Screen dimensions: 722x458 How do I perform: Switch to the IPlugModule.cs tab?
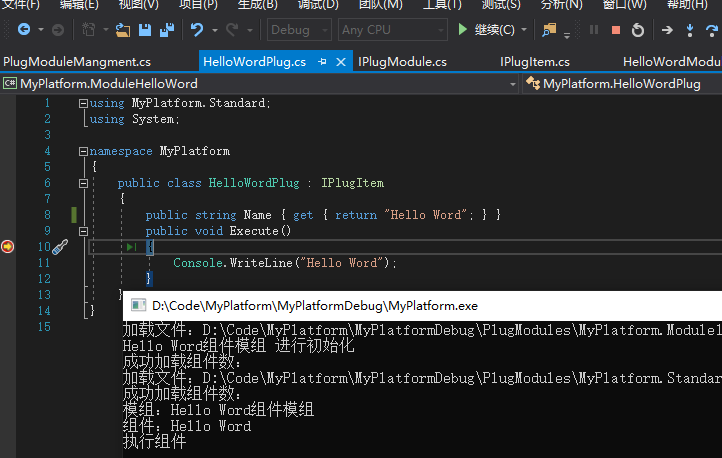pyautogui.click(x=402, y=62)
